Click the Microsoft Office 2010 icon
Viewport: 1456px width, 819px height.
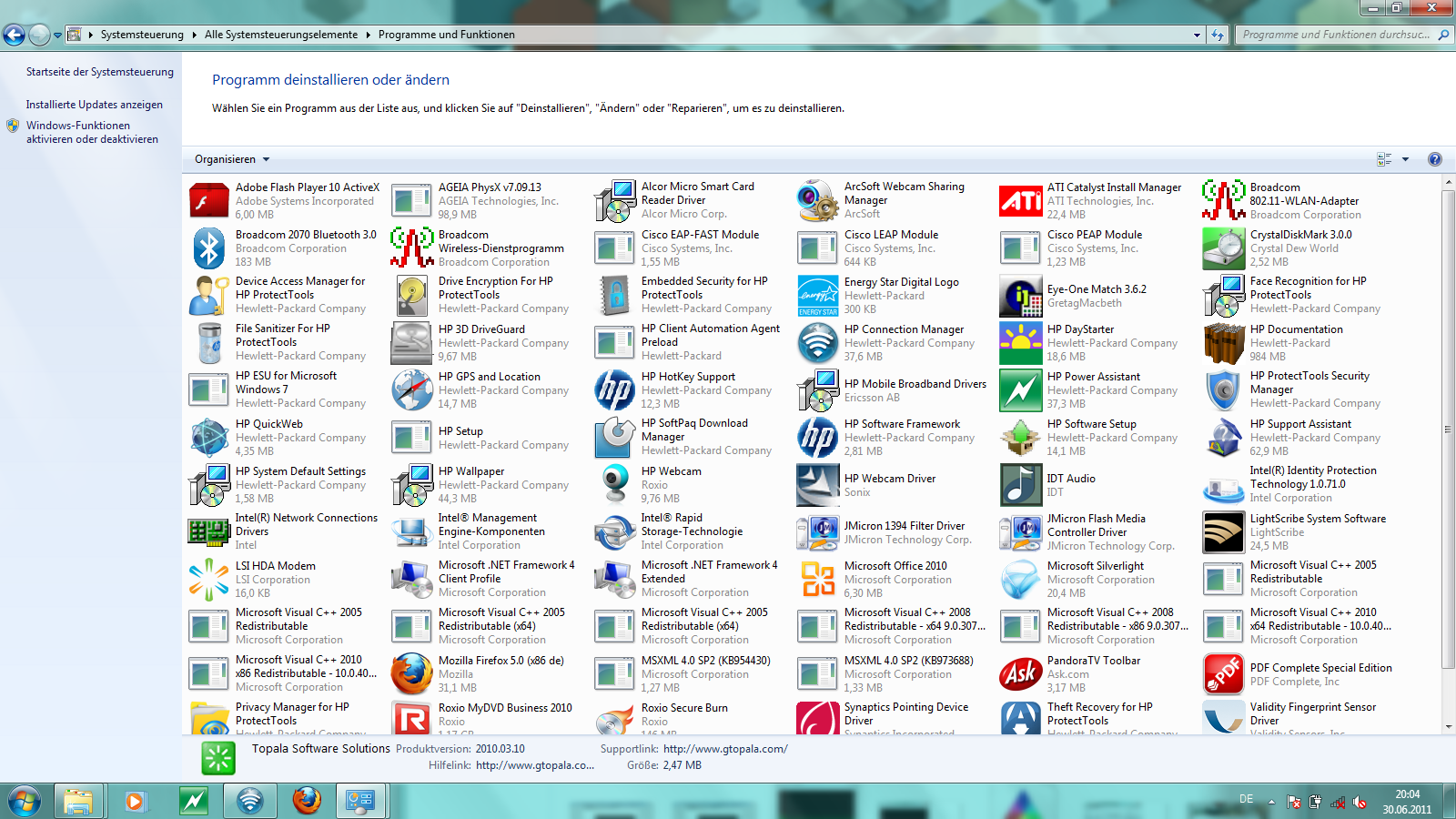coord(817,579)
